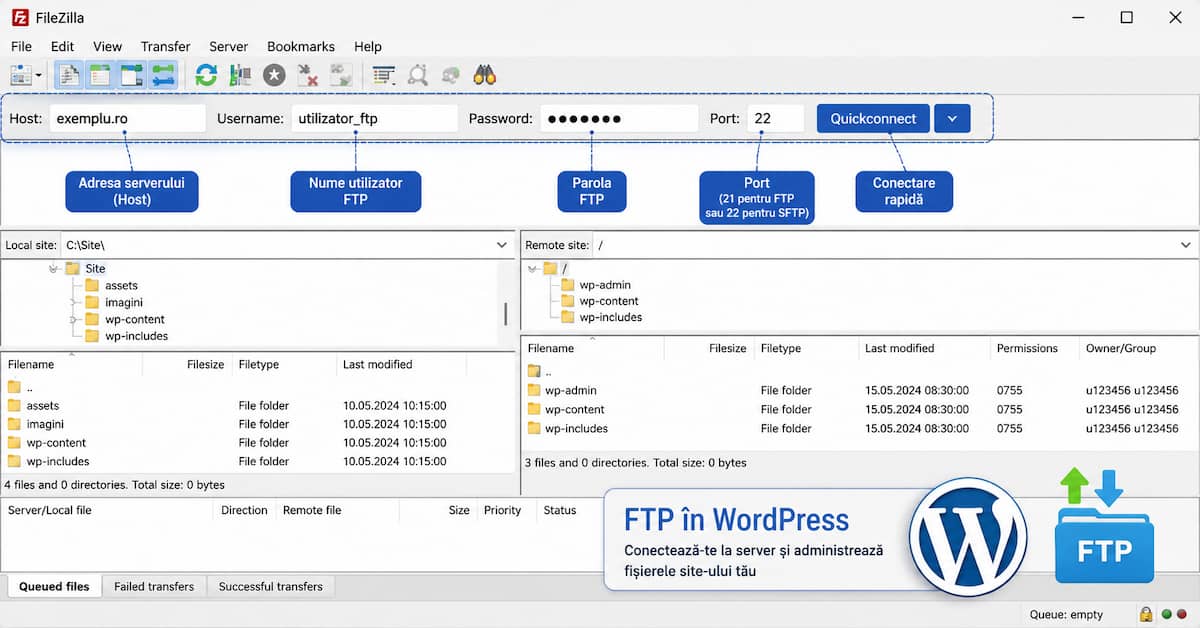The image size is (1200, 628).
Task: Open the Remote site path dropdown
Action: click(1185, 245)
